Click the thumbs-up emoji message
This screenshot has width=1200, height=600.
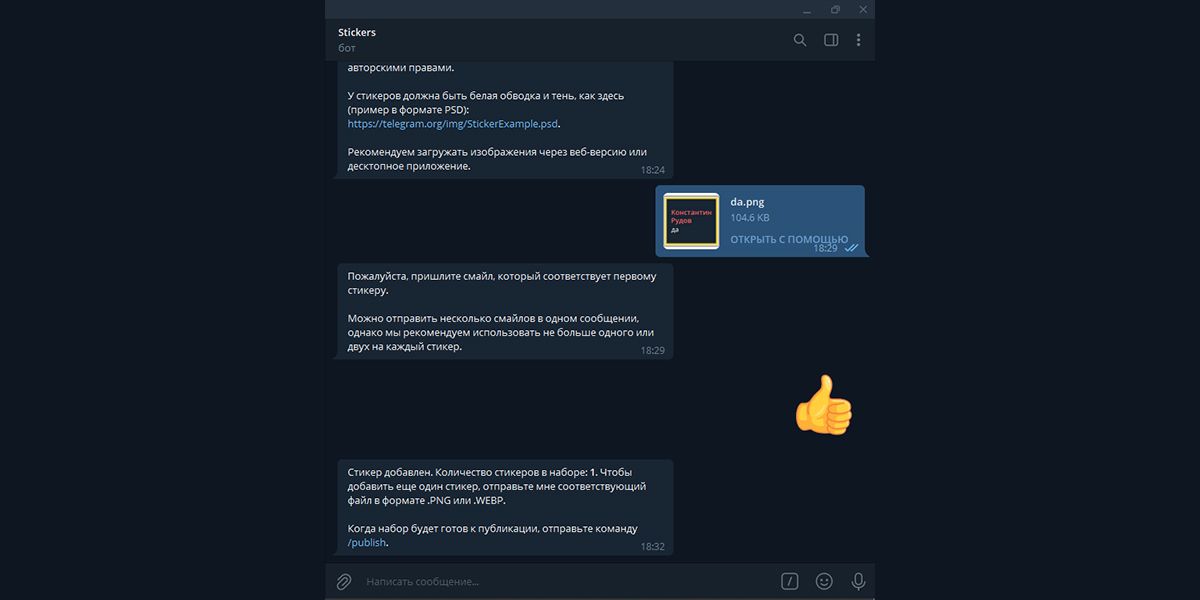pyautogui.click(x=824, y=405)
